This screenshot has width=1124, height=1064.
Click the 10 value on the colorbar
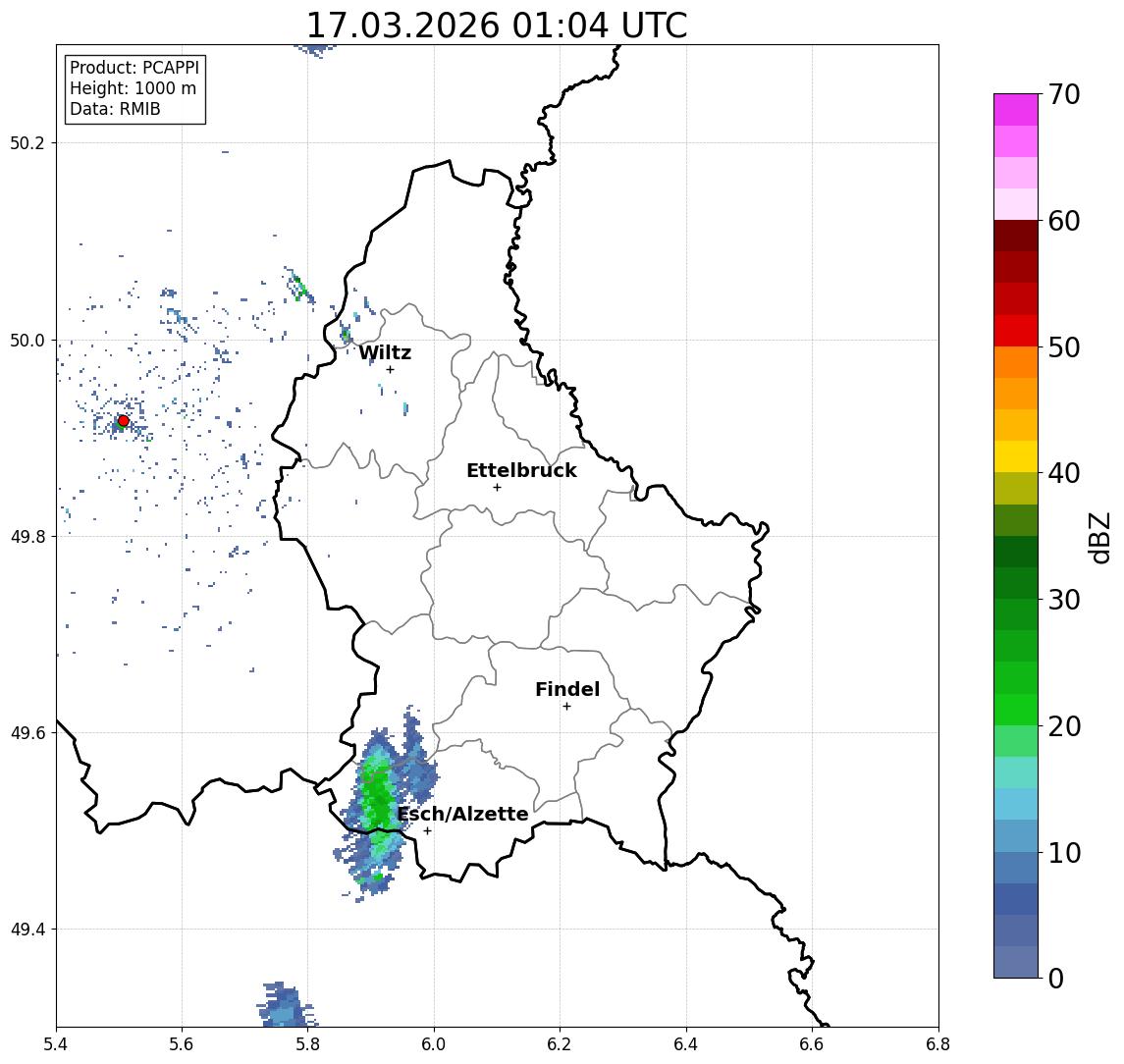1064,853
